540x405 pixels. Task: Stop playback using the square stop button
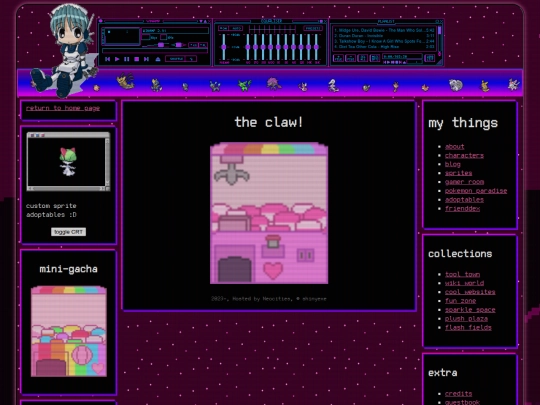(136, 59)
